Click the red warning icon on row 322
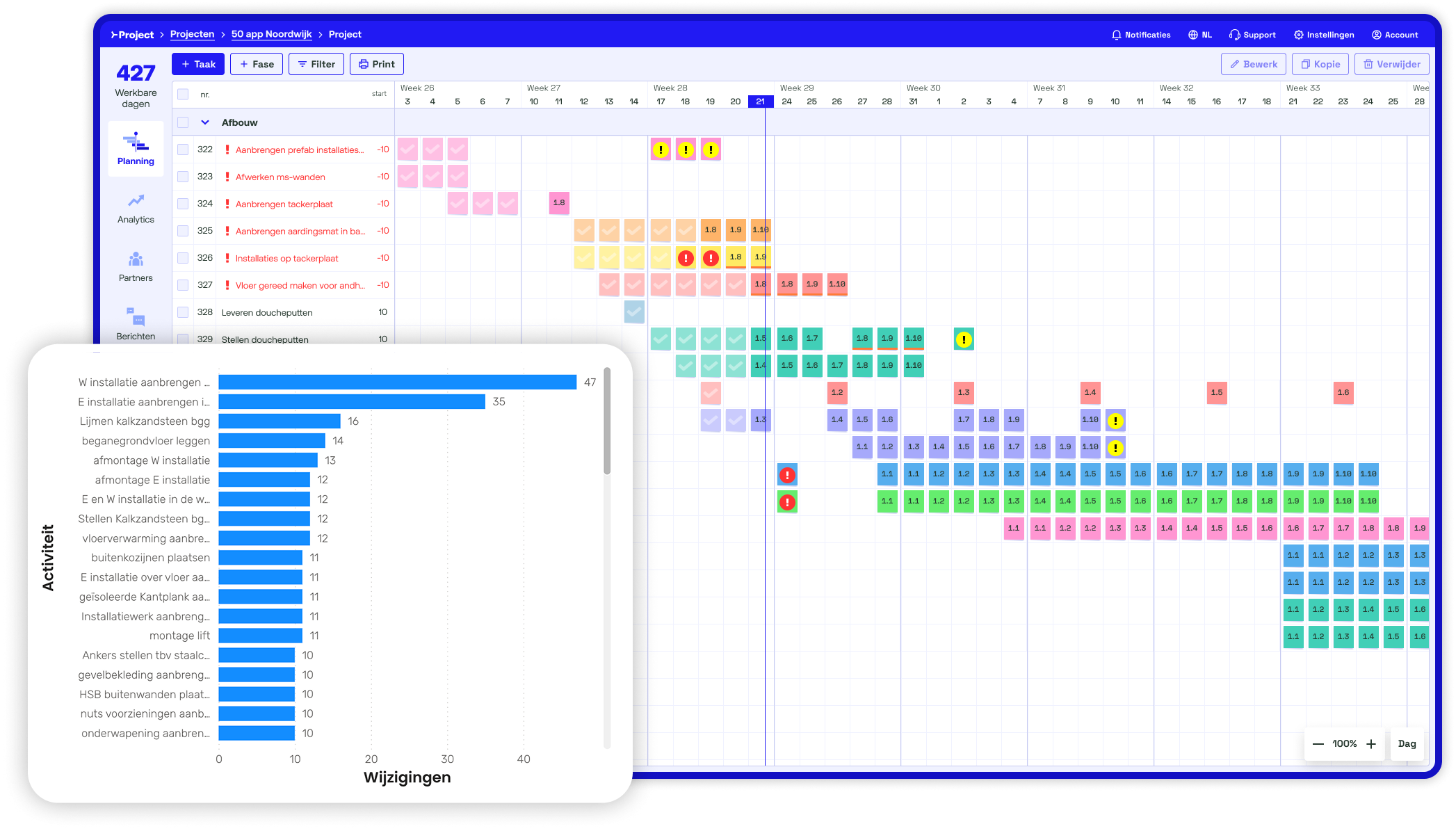 pyautogui.click(x=227, y=150)
